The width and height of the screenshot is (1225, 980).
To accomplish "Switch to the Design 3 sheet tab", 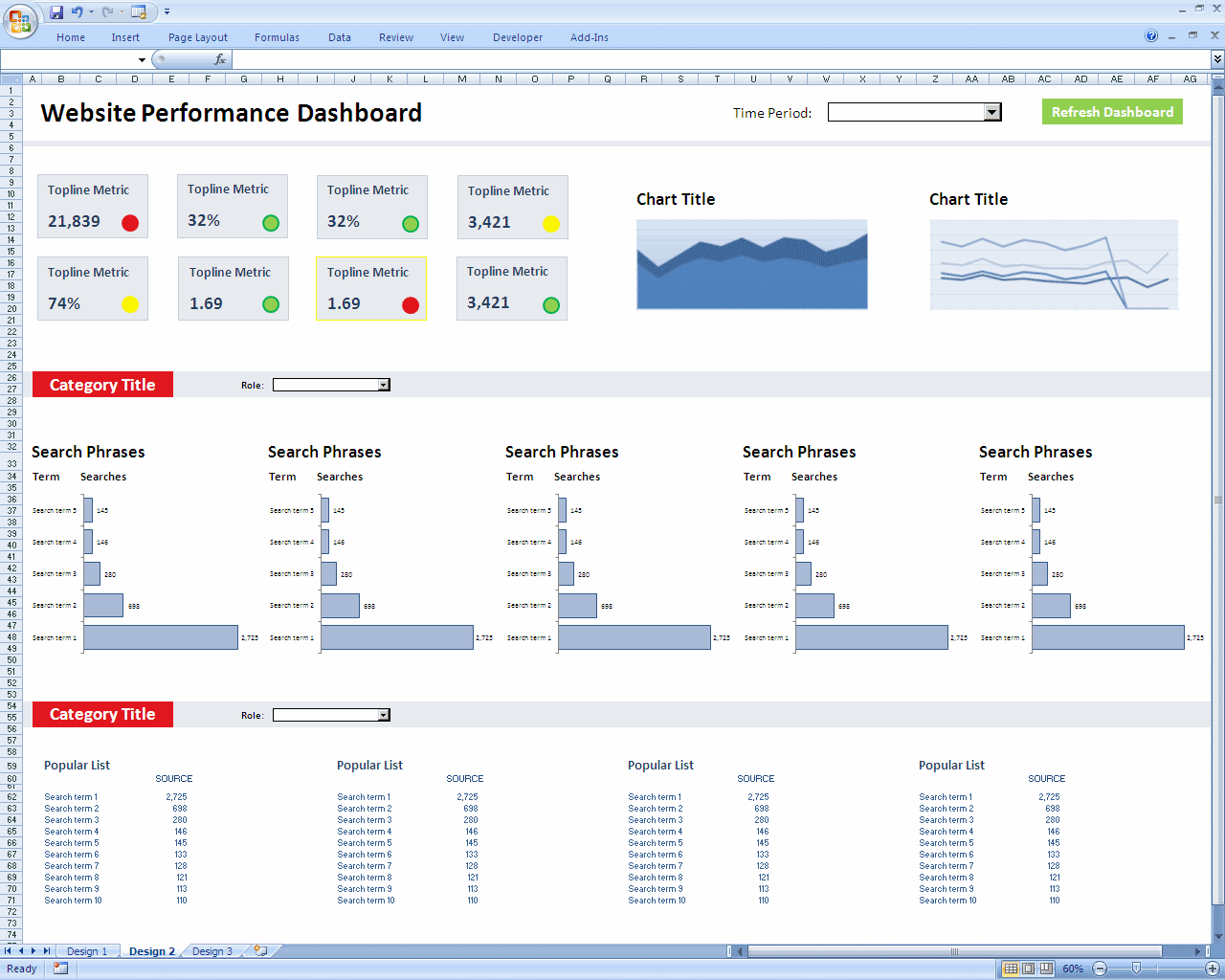I will (212, 951).
